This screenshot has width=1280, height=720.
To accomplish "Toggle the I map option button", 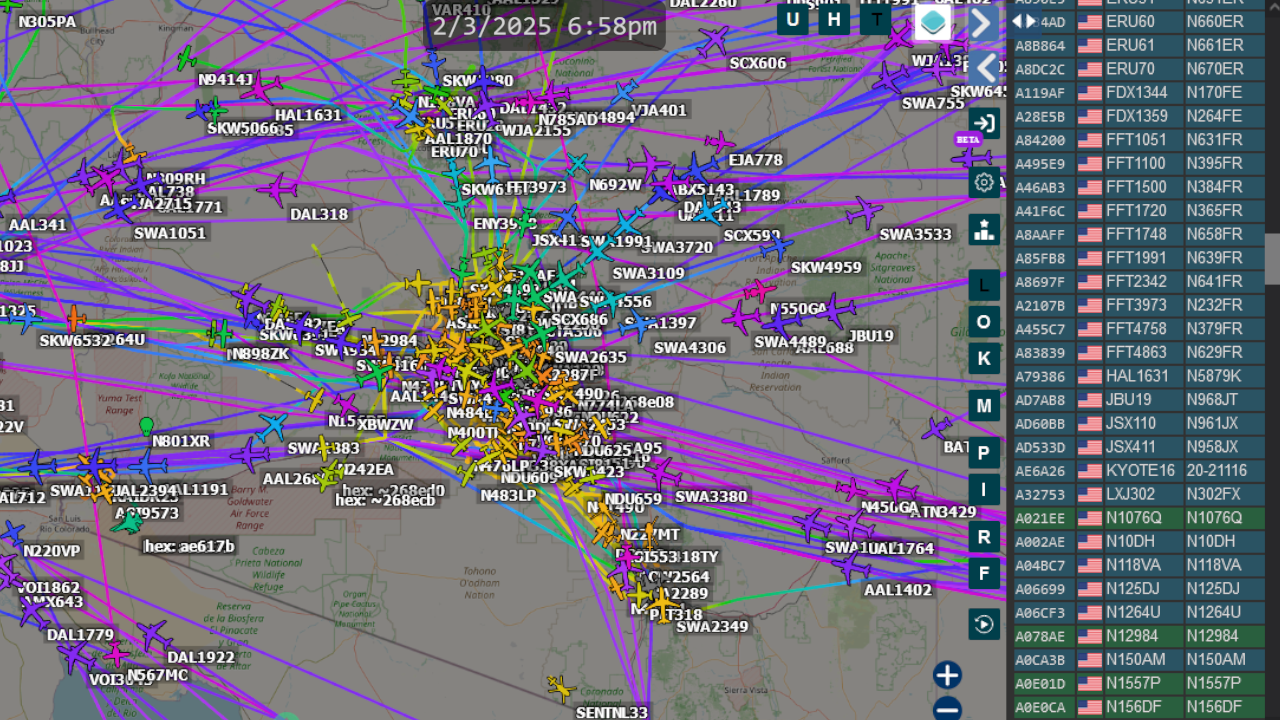I will pos(984,489).
